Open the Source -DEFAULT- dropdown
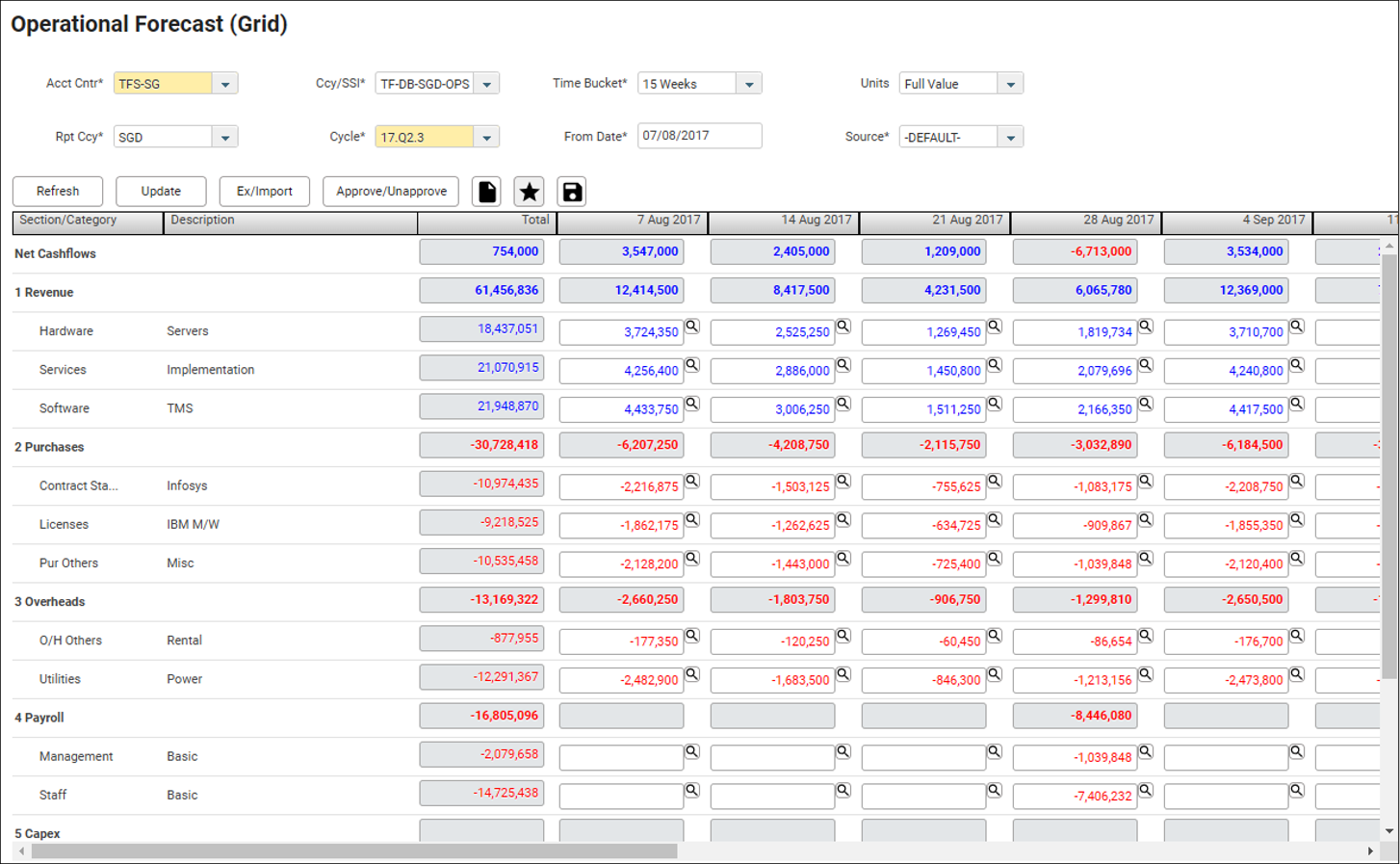This screenshot has width=1400, height=864. coord(1010,138)
